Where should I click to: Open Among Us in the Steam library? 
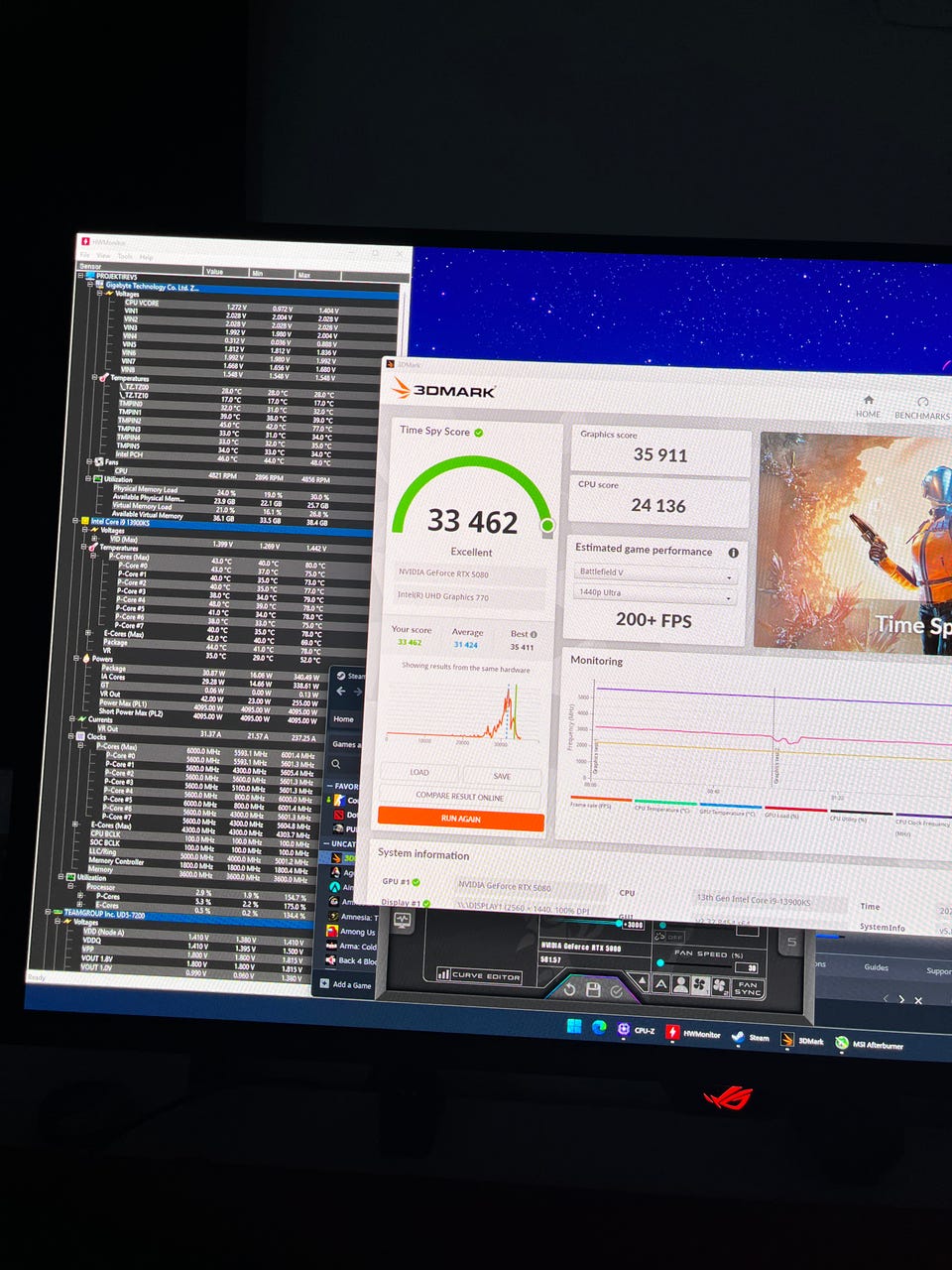tap(351, 932)
